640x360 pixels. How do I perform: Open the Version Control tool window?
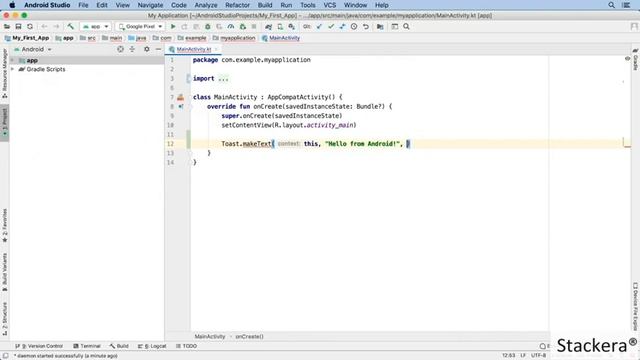39,346
